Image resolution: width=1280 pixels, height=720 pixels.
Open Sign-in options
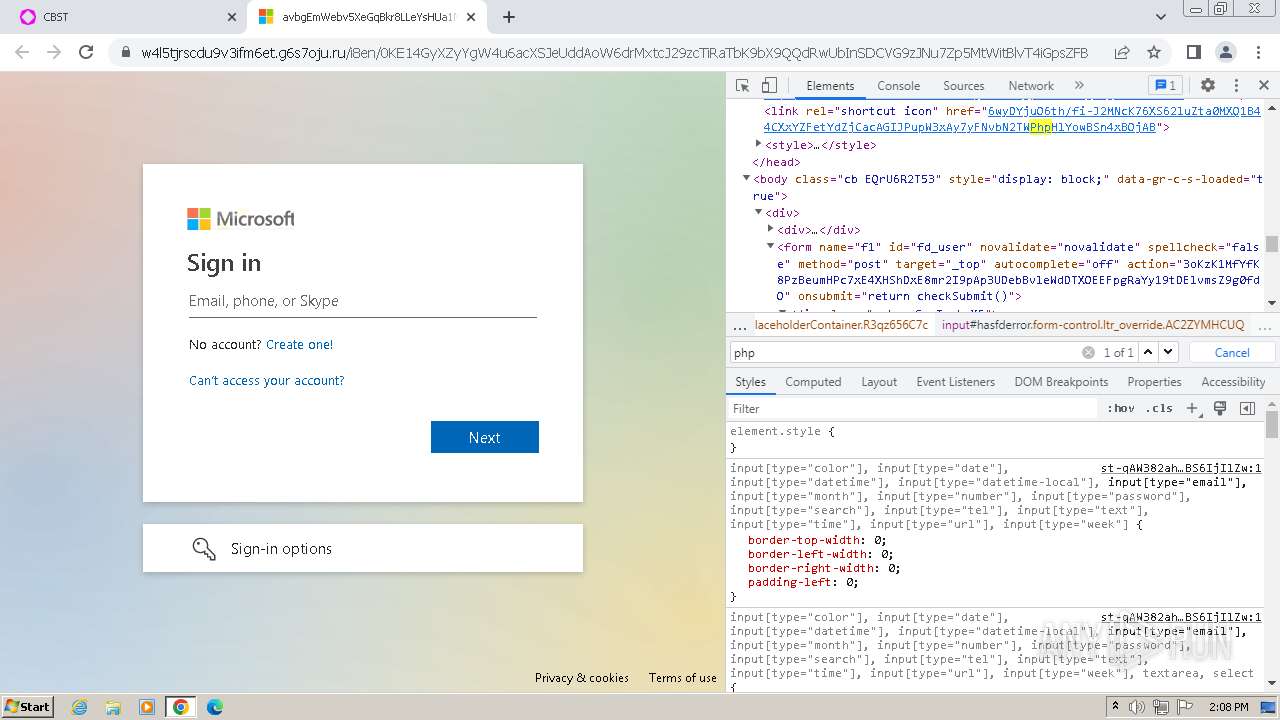tap(363, 548)
